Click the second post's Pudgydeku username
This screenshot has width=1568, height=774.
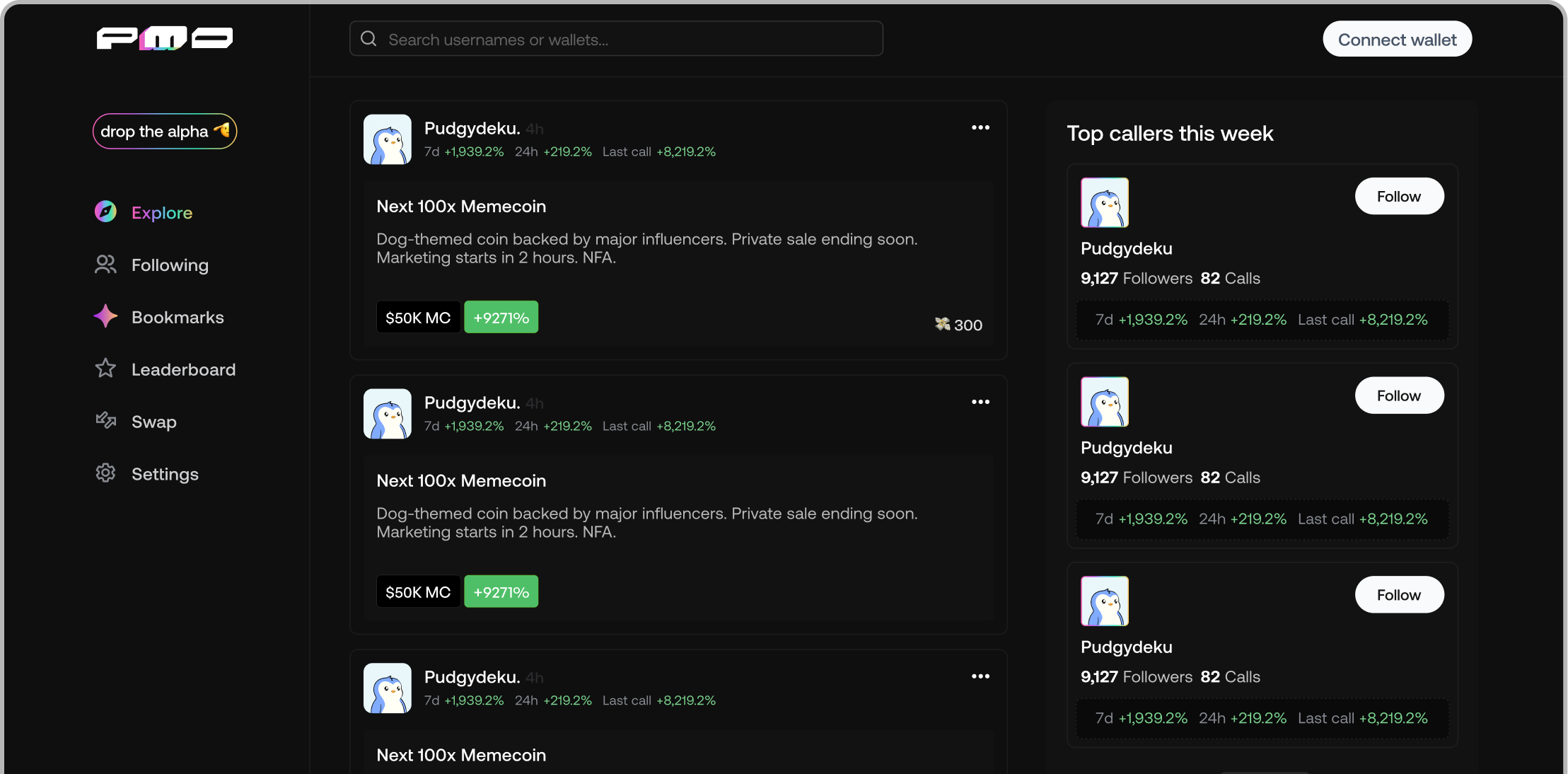[x=472, y=403]
